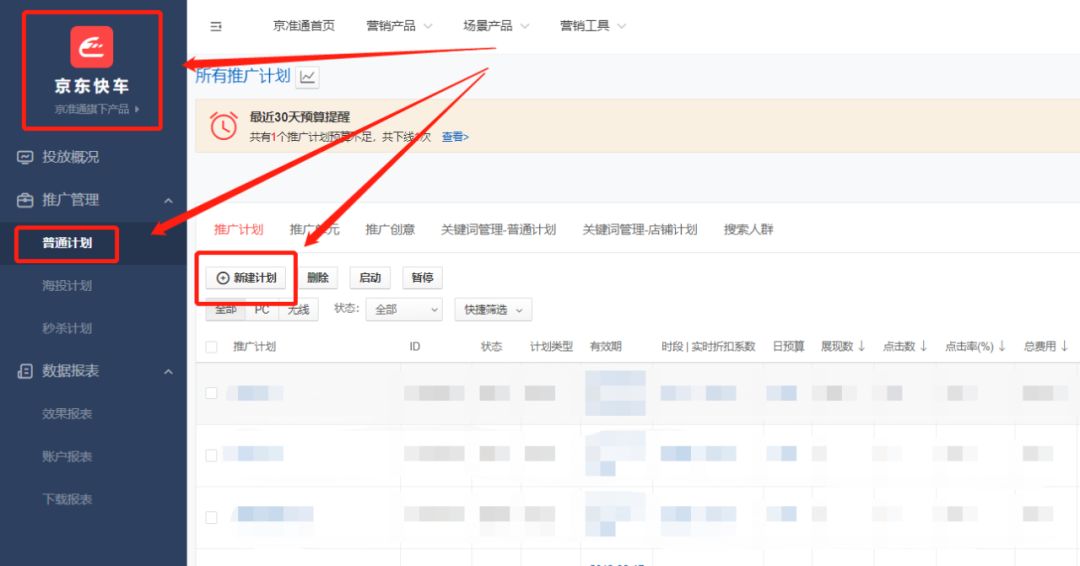
Task: Click the 京东快车 logo icon
Action: (92, 47)
